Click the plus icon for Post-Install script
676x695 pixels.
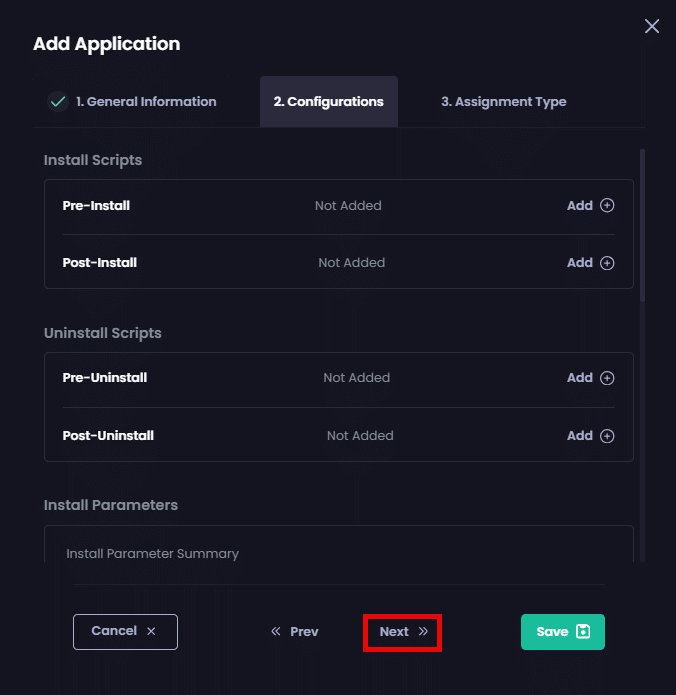(x=607, y=263)
